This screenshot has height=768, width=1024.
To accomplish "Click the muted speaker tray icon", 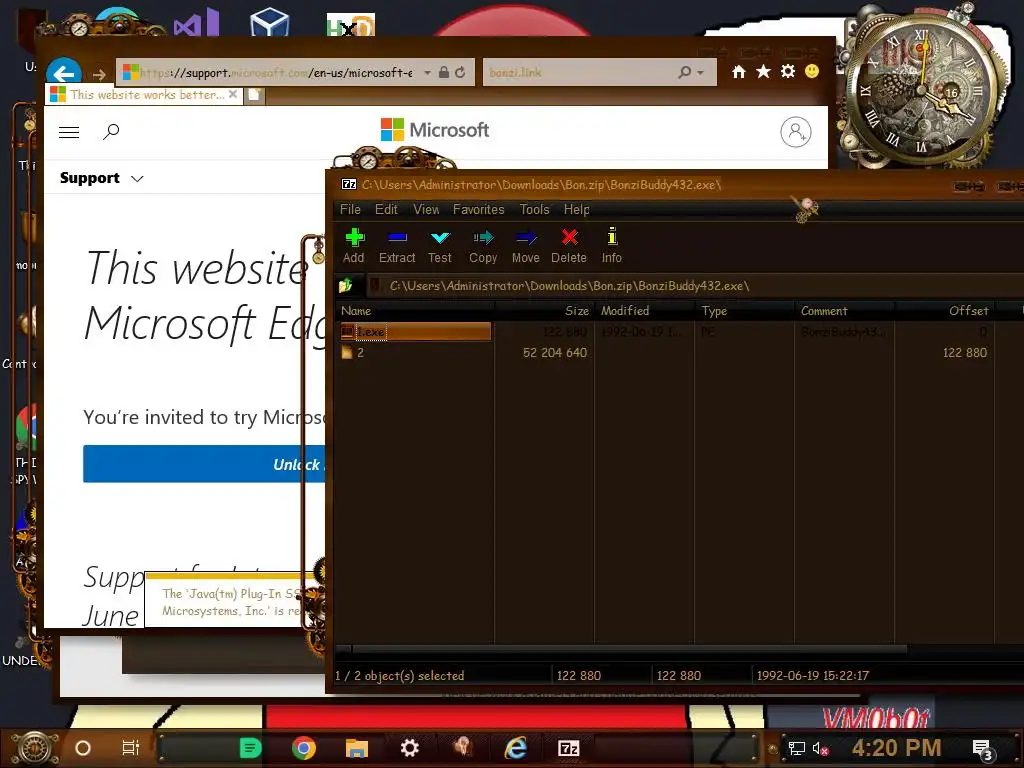I will click(x=820, y=749).
